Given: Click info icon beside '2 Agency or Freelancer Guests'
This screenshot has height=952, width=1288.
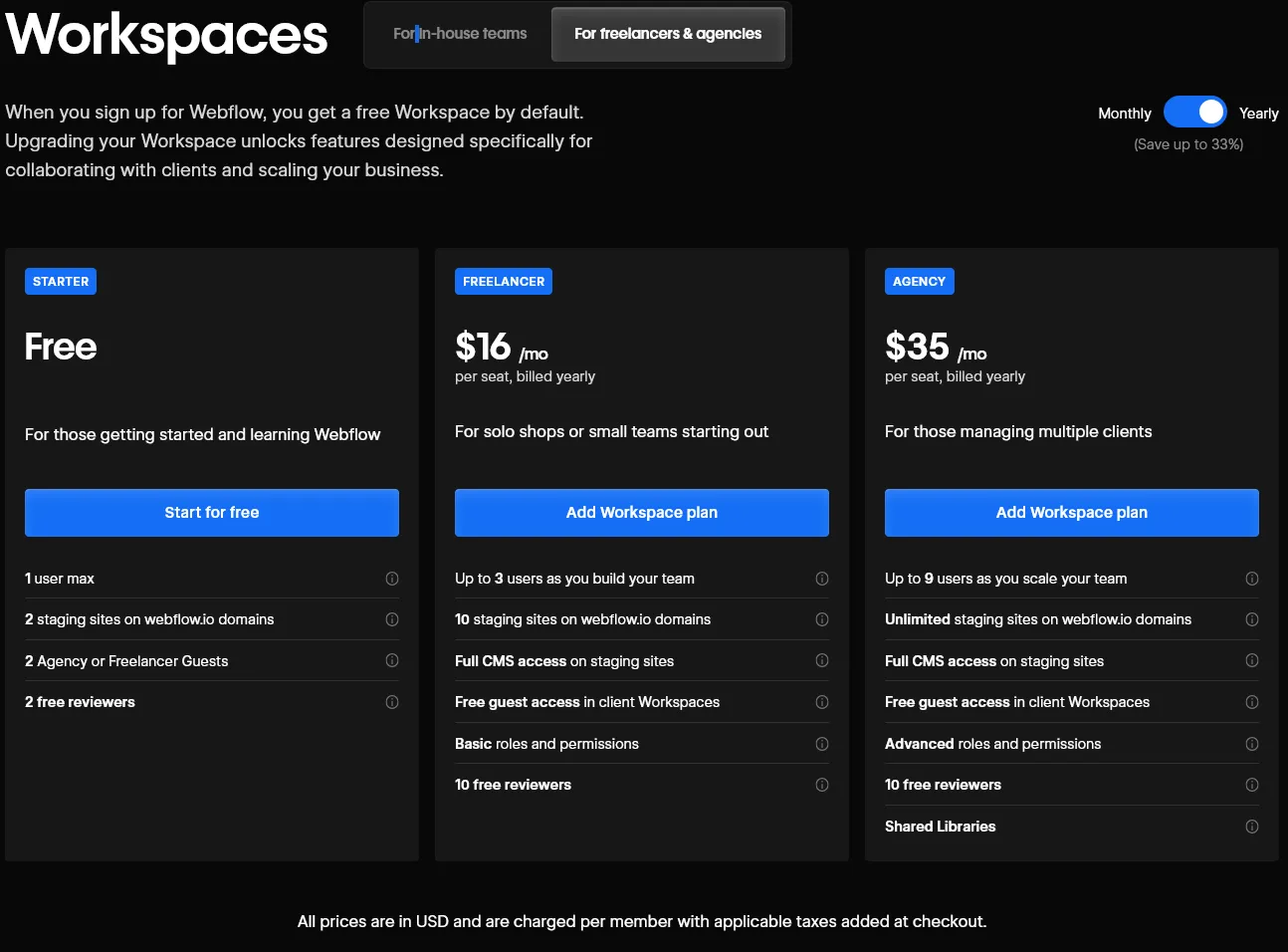Looking at the screenshot, I should (392, 660).
